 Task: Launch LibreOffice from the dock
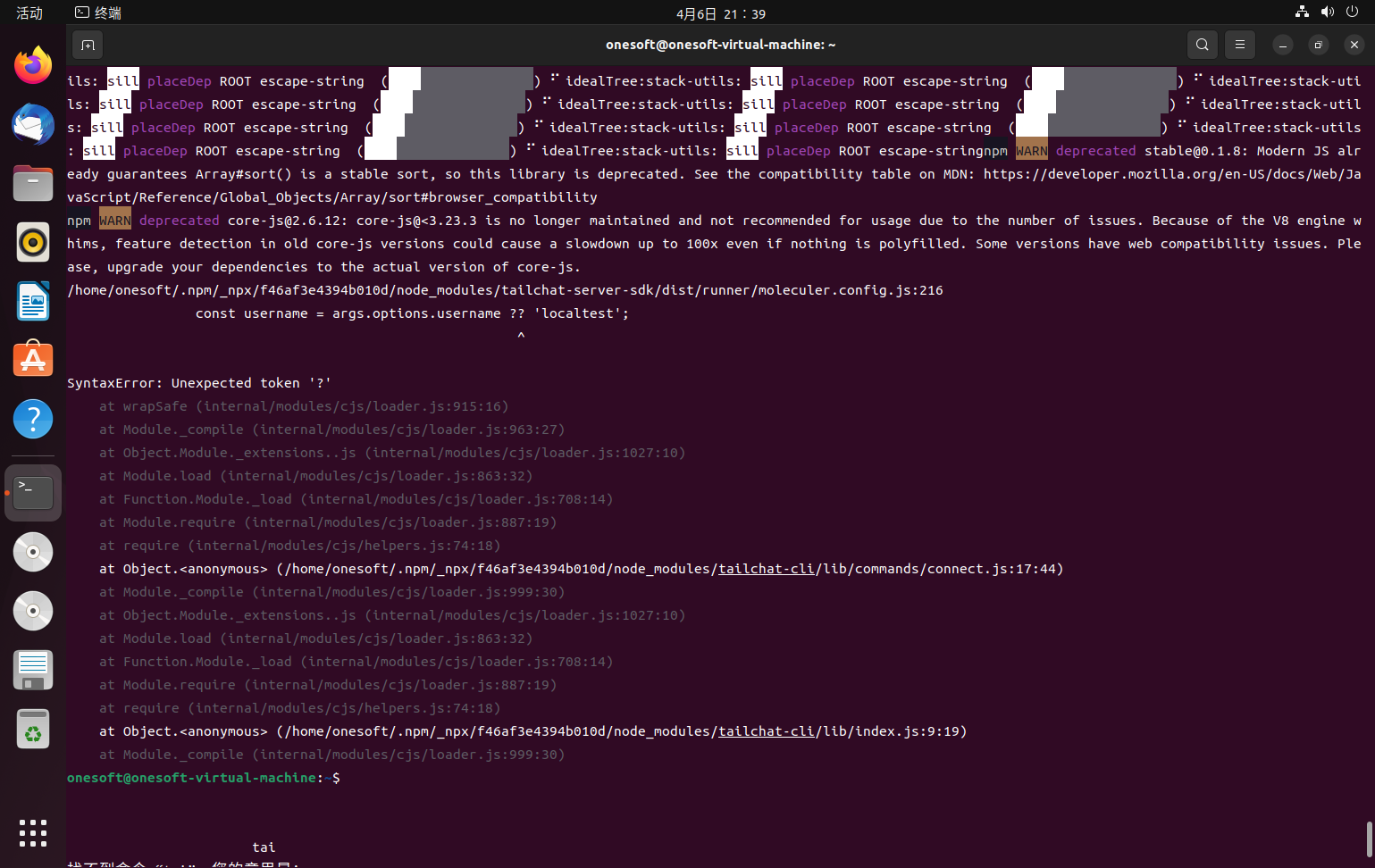[32, 301]
